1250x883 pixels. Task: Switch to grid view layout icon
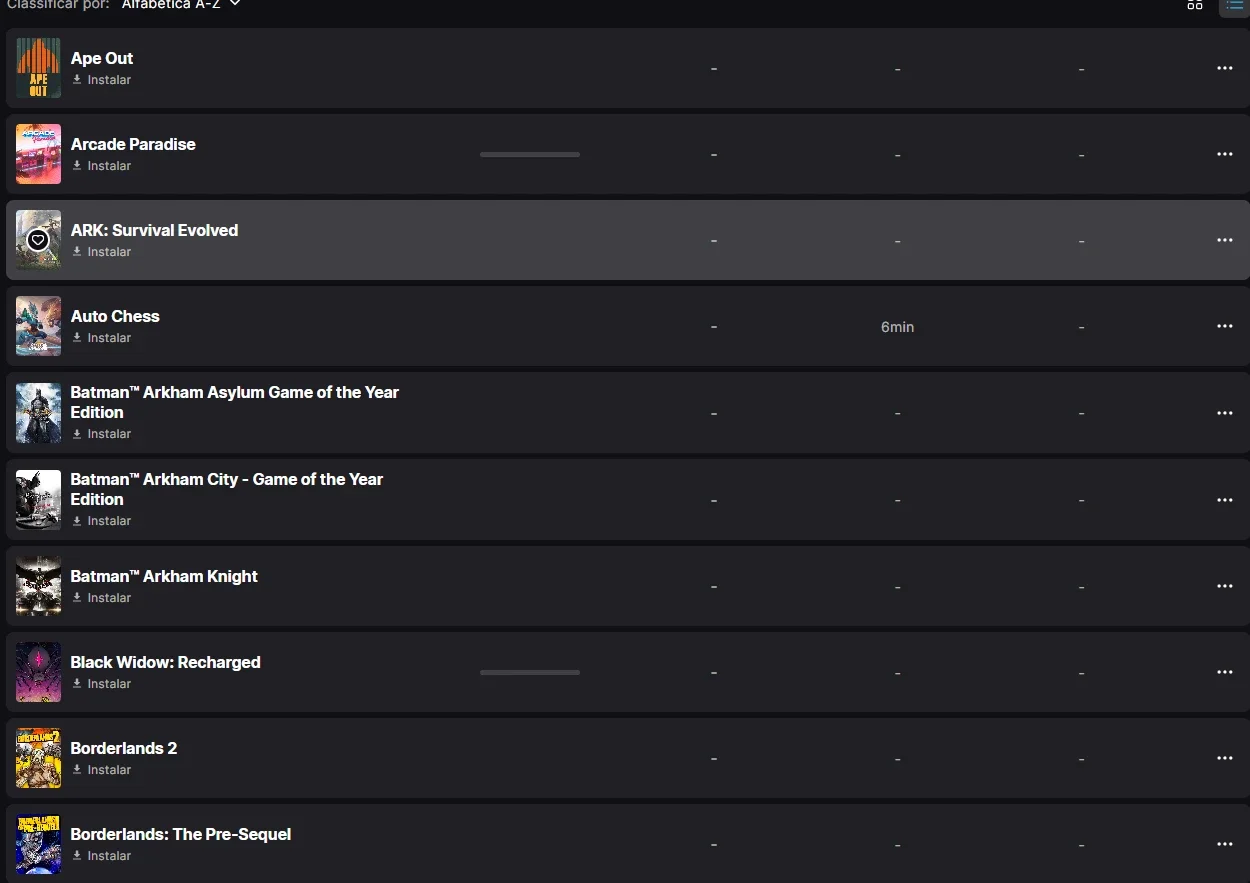1195,4
